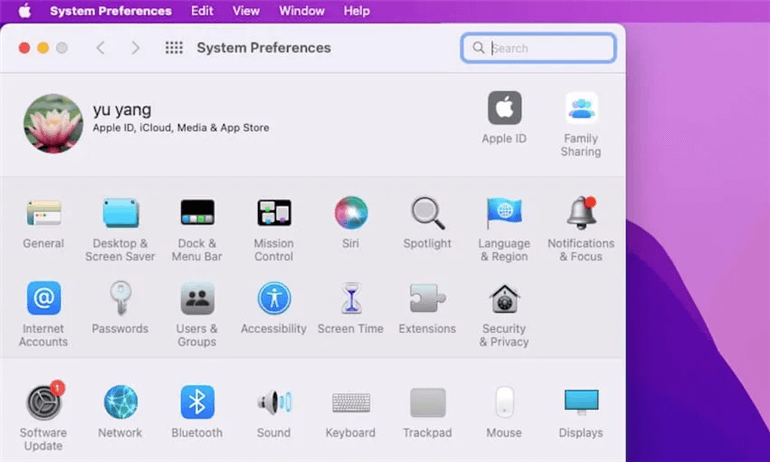The height and width of the screenshot is (462, 770).
Task: Open Internet Accounts pane
Action: (x=44, y=298)
